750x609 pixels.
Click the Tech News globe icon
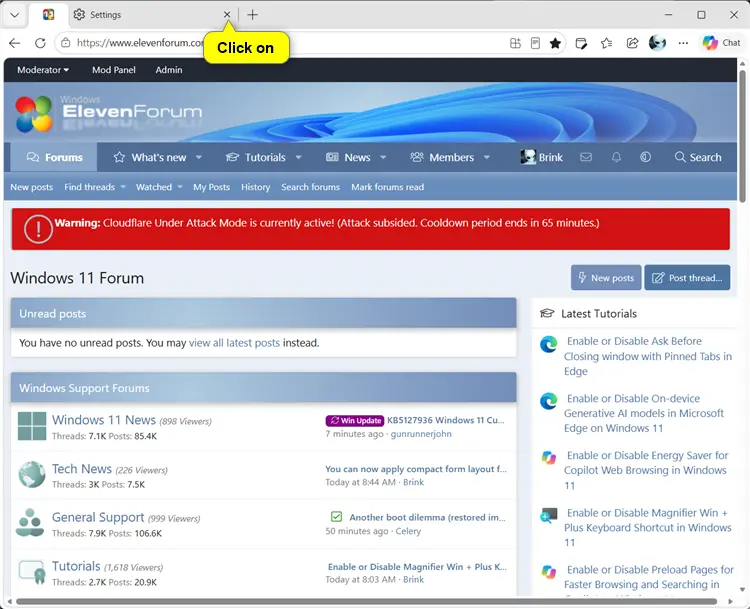[32, 475]
